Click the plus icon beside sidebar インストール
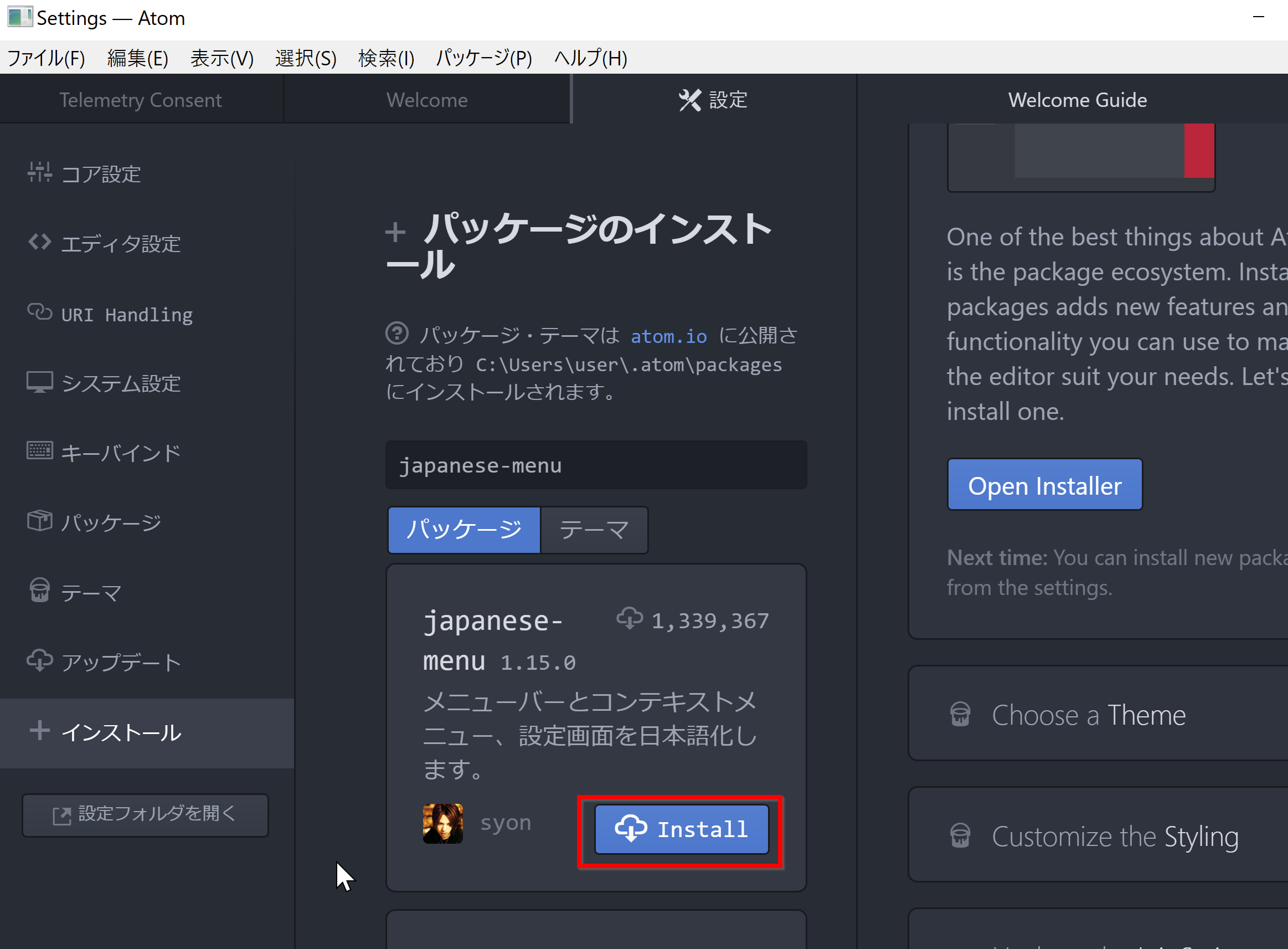 [40, 731]
